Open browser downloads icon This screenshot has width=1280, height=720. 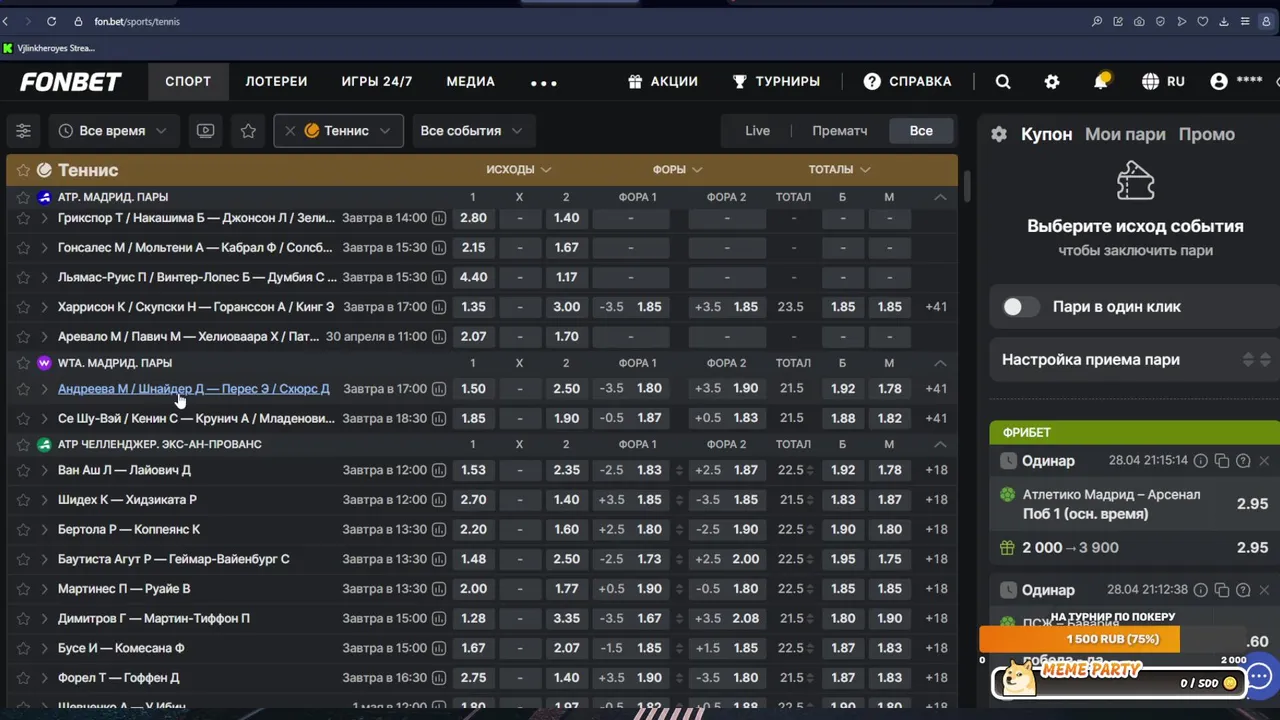1223,21
